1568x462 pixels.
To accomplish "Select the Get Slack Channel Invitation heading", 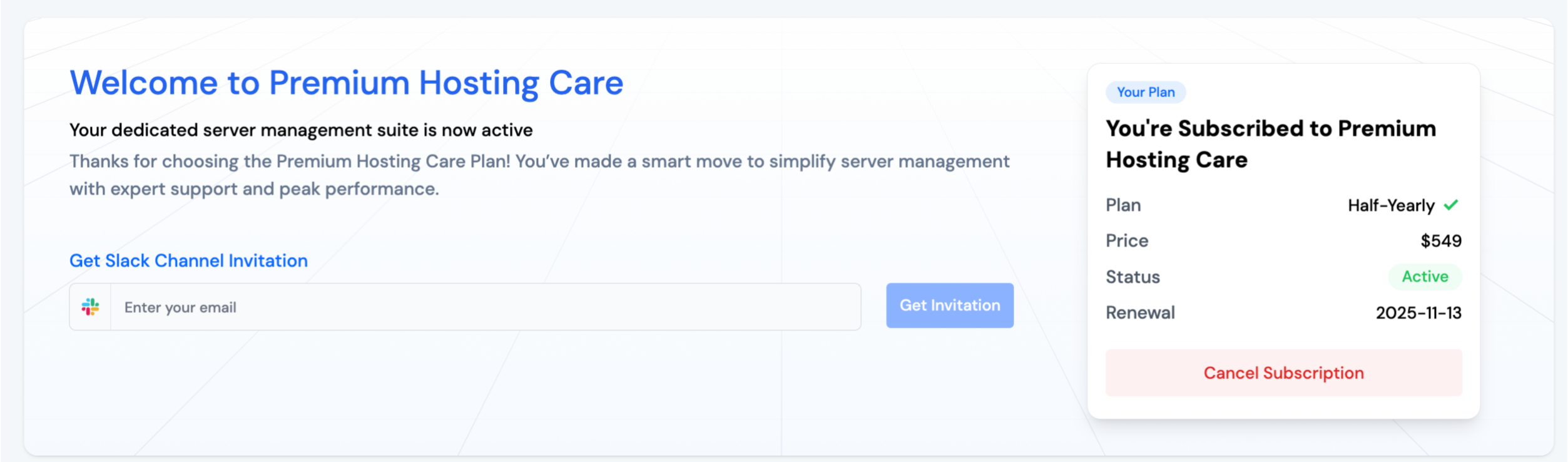I will pyautogui.click(x=188, y=260).
